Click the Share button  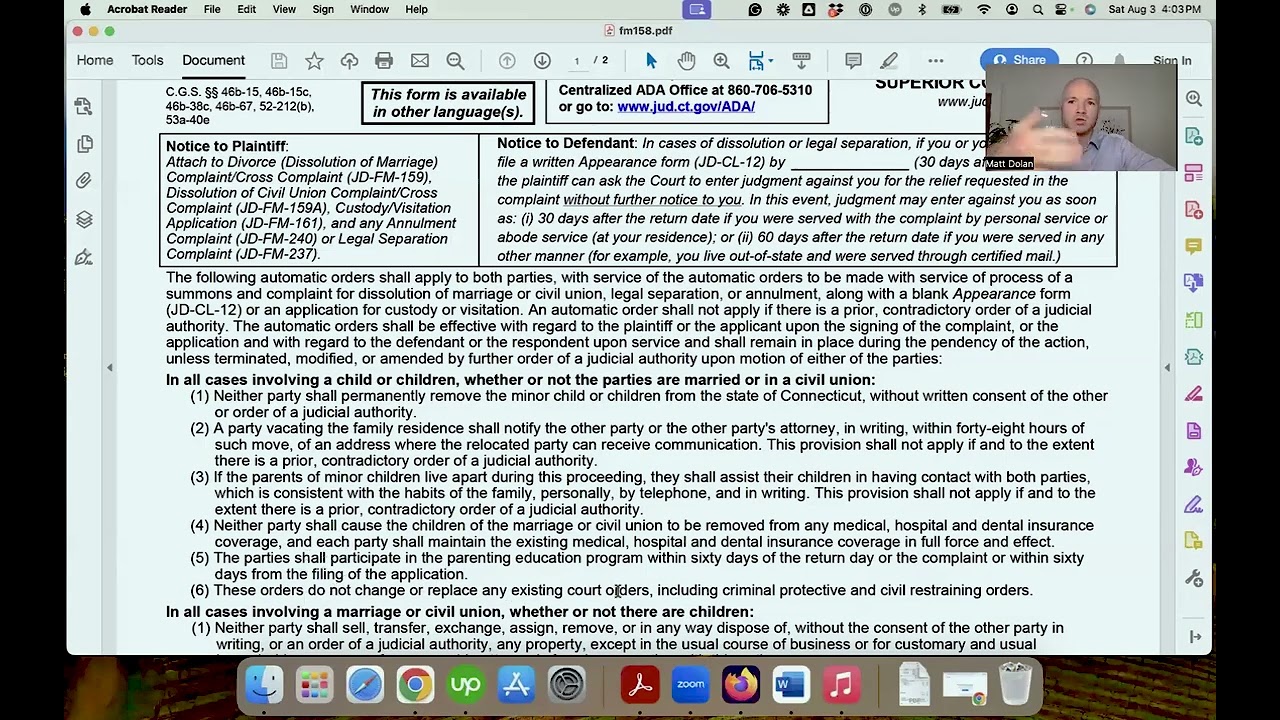1019,60
